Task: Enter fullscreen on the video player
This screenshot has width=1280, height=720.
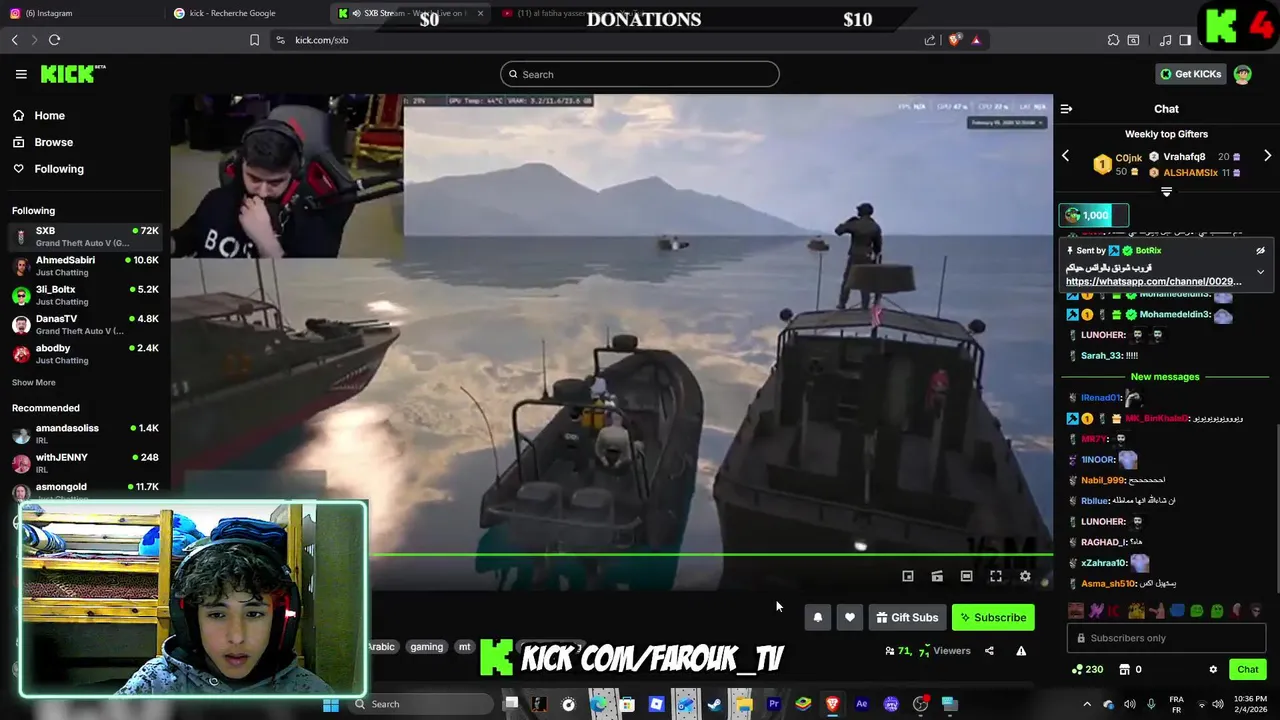Action: click(996, 576)
